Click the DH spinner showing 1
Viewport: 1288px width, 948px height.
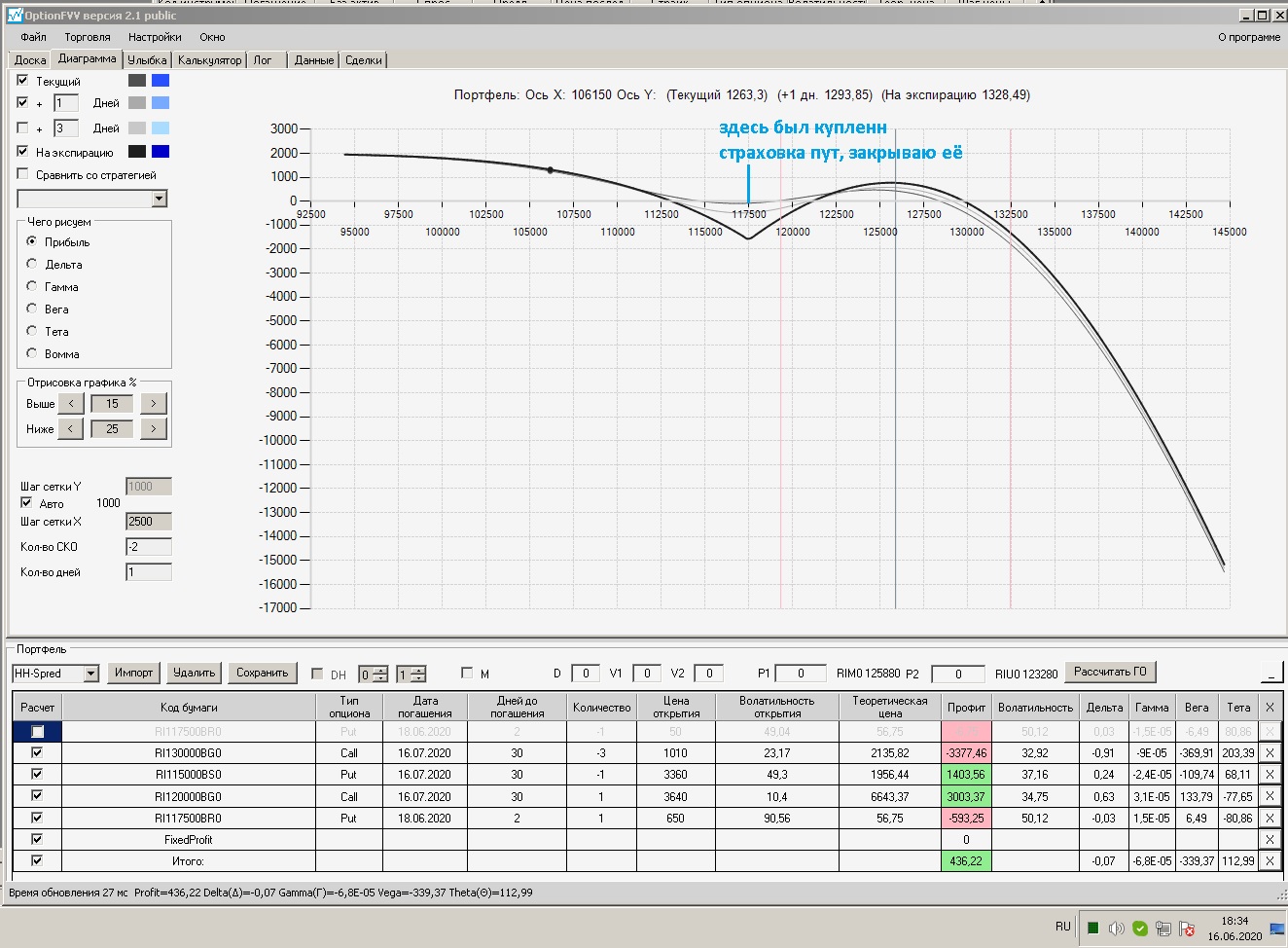click(x=411, y=674)
